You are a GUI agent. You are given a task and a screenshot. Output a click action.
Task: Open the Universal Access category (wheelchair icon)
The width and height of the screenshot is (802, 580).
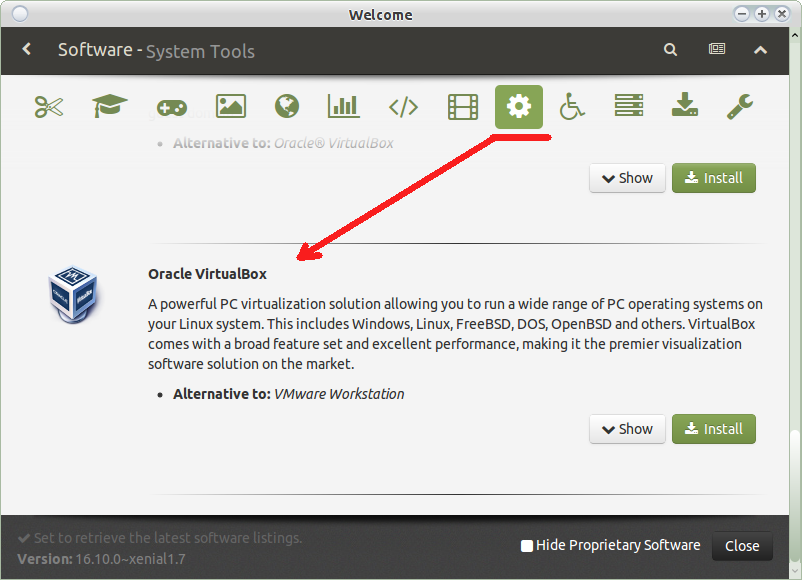[x=572, y=106]
